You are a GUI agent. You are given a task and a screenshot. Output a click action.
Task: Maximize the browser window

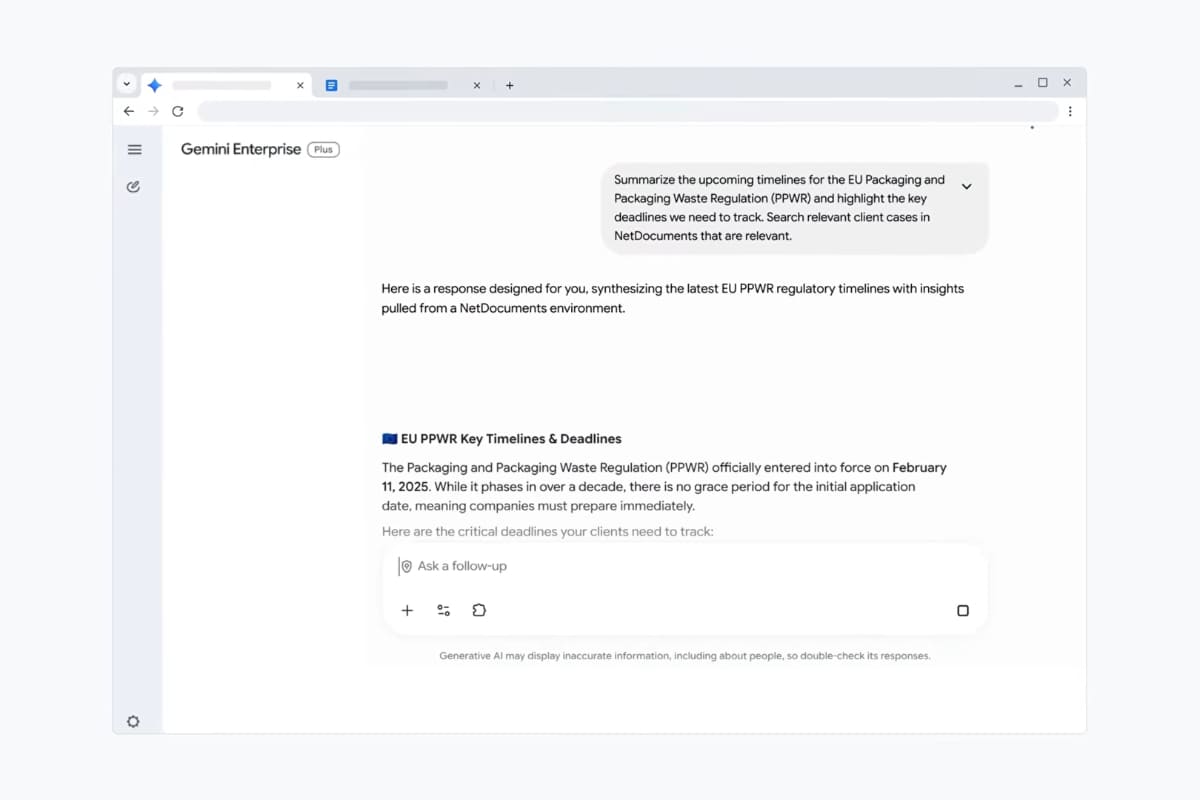point(1043,83)
